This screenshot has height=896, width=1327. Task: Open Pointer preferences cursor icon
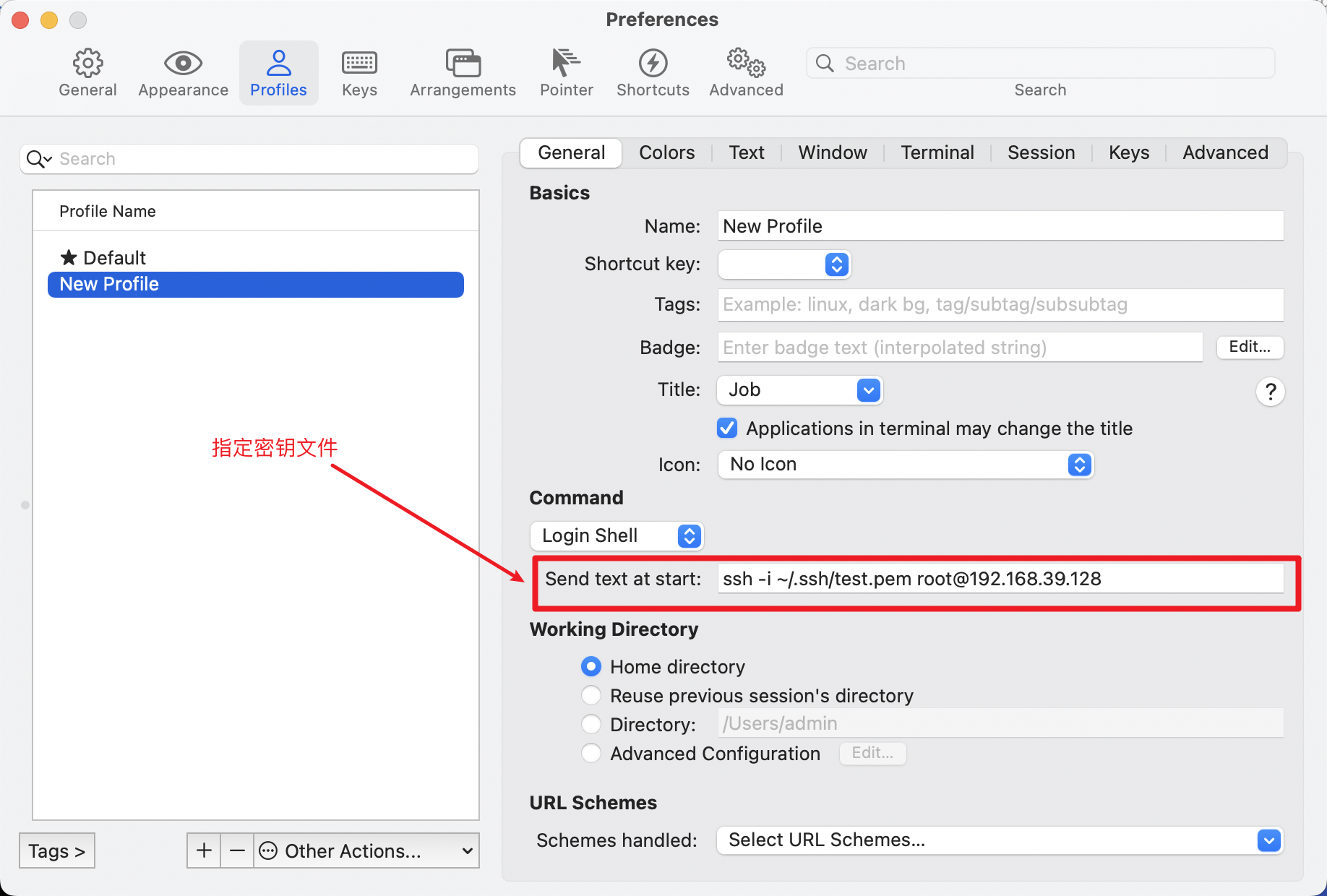(566, 63)
